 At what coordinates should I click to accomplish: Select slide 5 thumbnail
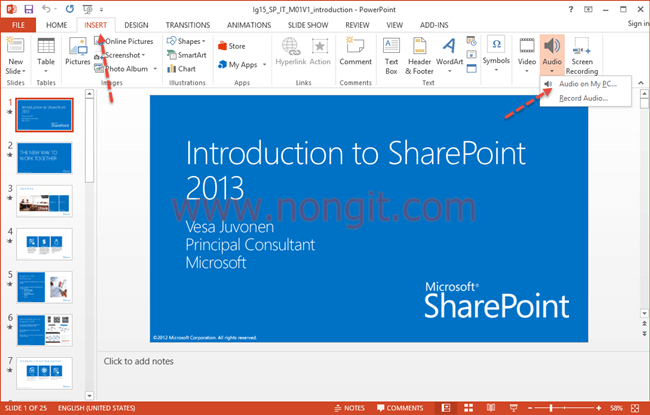click(x=44, y=287)
